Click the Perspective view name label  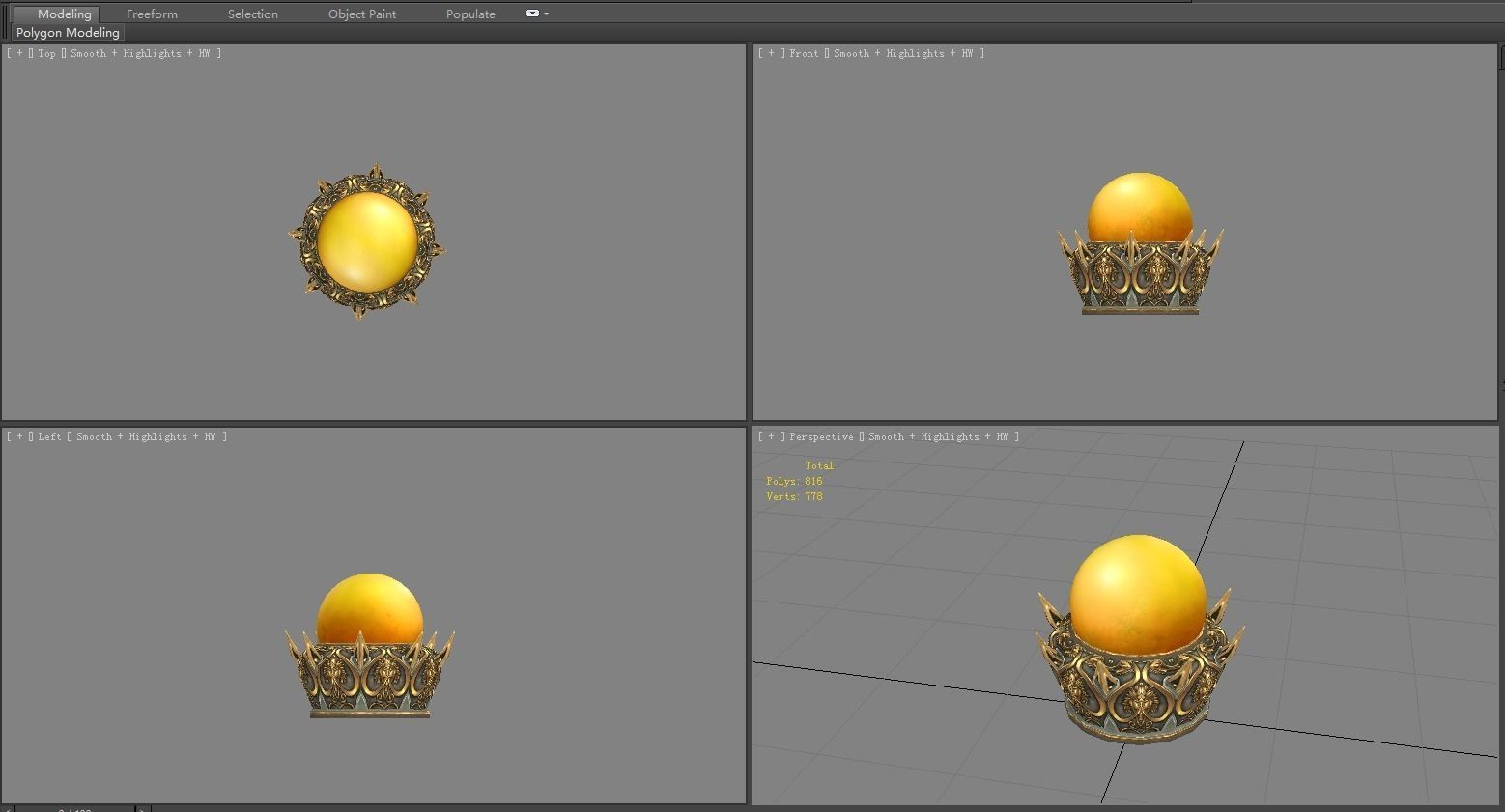[821, 436]
